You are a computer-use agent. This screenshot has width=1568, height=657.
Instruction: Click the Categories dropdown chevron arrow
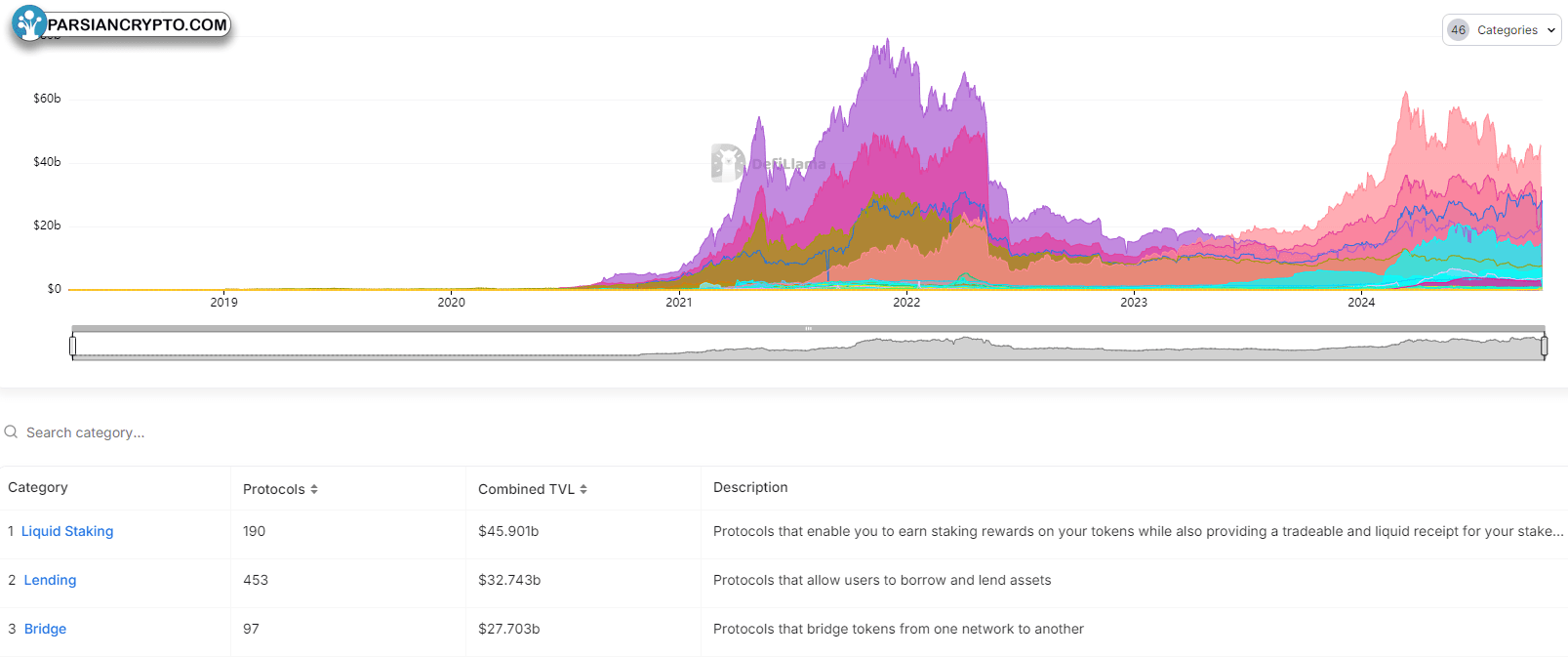click(1550, 30)
